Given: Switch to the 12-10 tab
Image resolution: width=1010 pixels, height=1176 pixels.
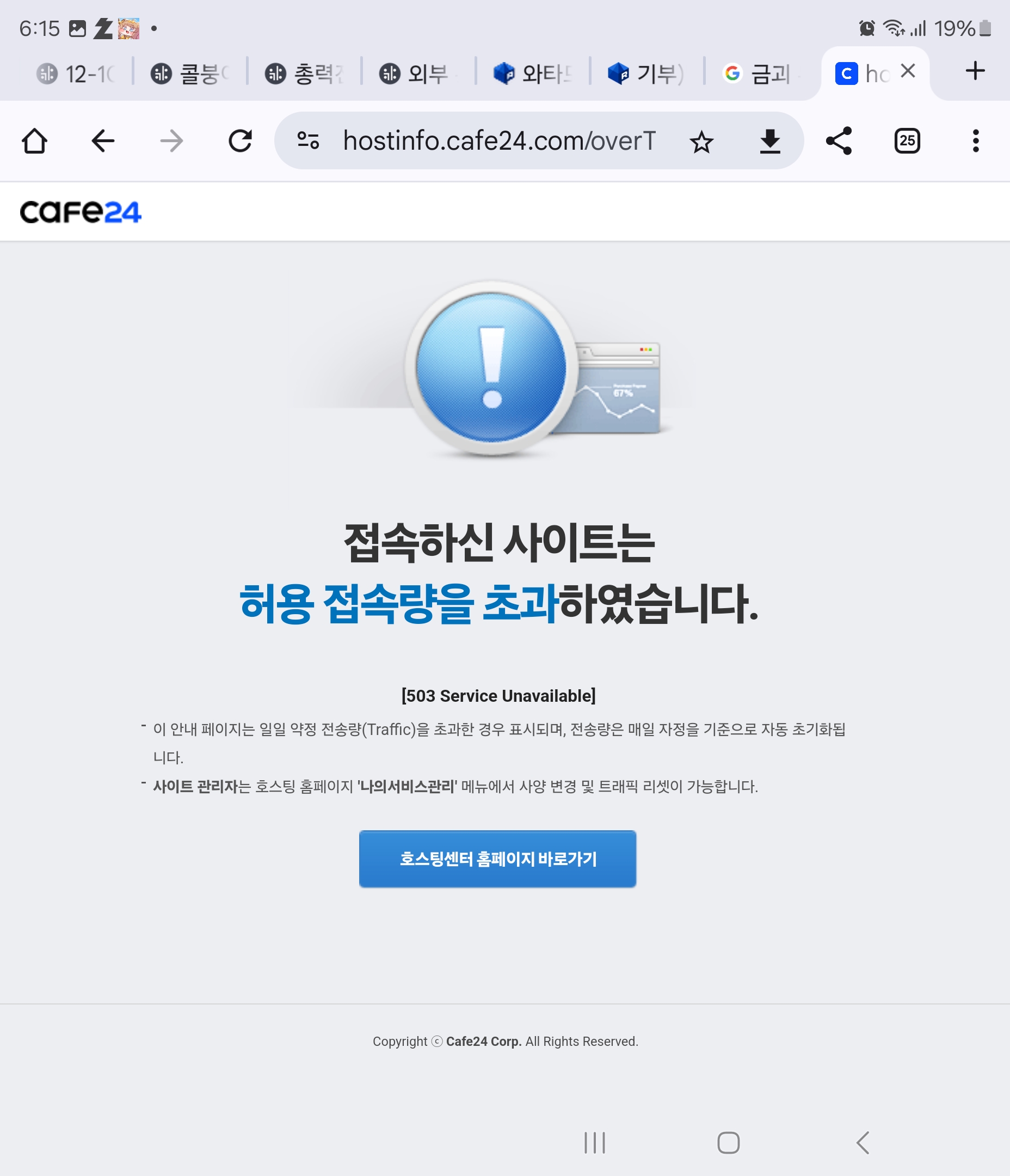Looking at the screenshot, I should (76, 74).
